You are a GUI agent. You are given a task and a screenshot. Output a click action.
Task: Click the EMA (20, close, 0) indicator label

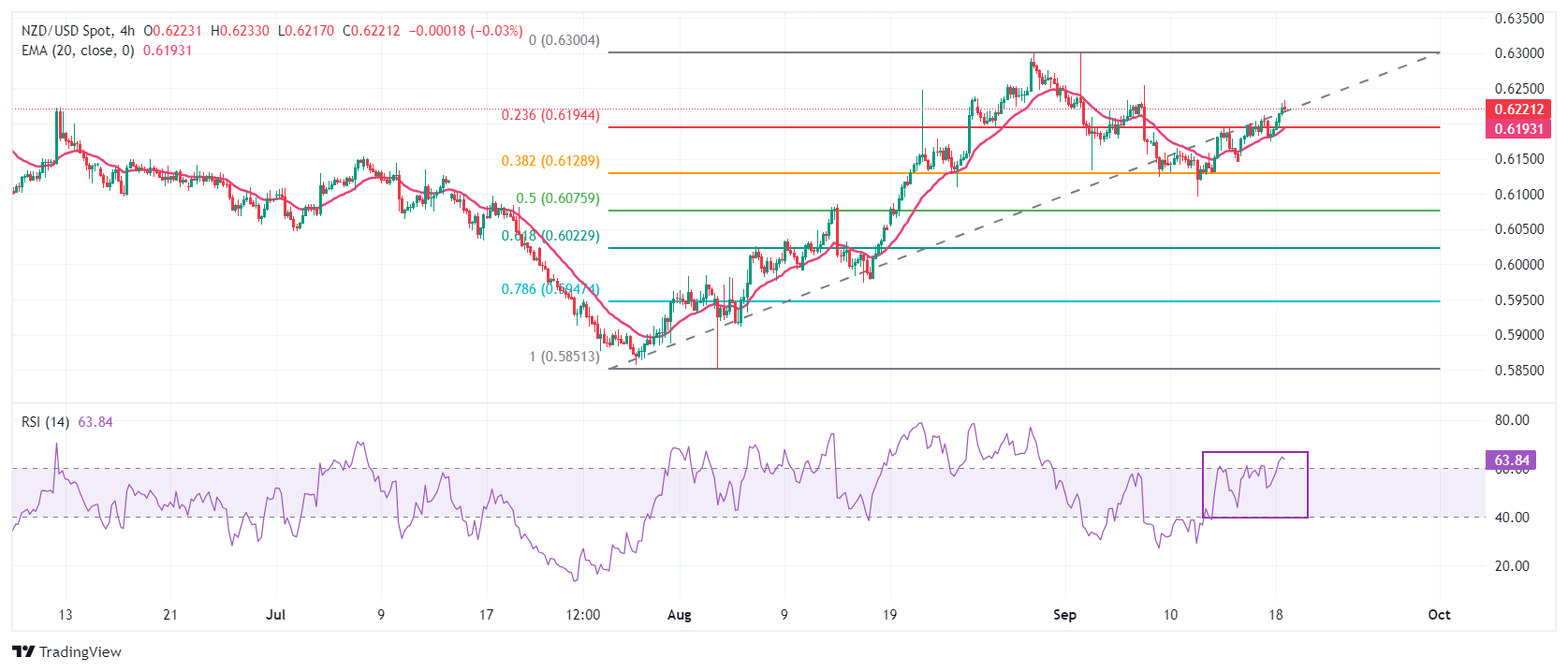(78, 51)
